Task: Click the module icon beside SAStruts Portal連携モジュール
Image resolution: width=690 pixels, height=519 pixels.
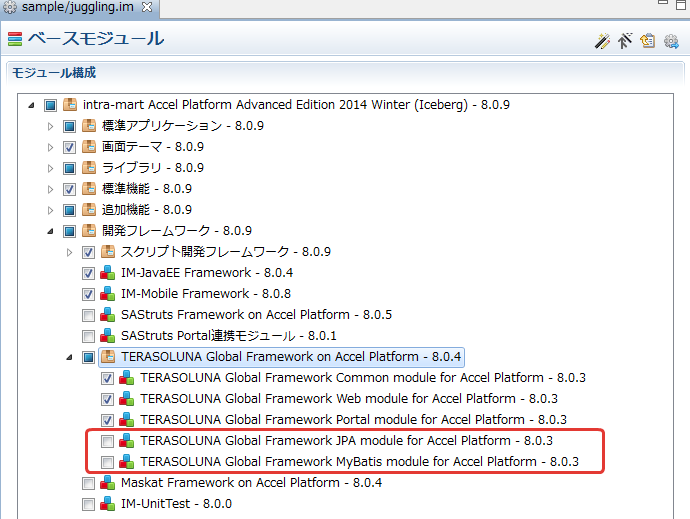Action: 108,335
